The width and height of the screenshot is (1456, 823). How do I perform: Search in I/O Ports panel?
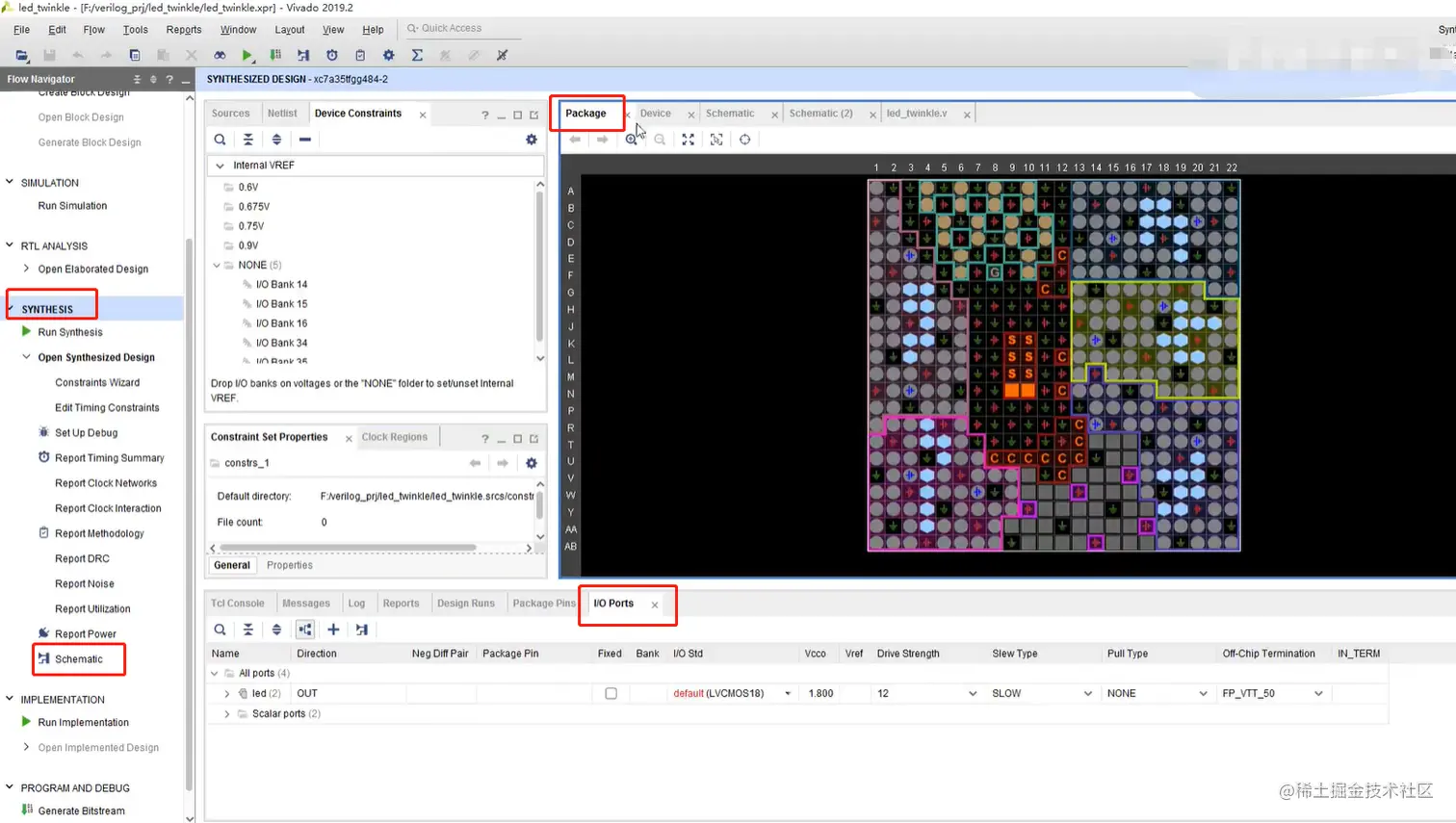(x=220, y=630)
